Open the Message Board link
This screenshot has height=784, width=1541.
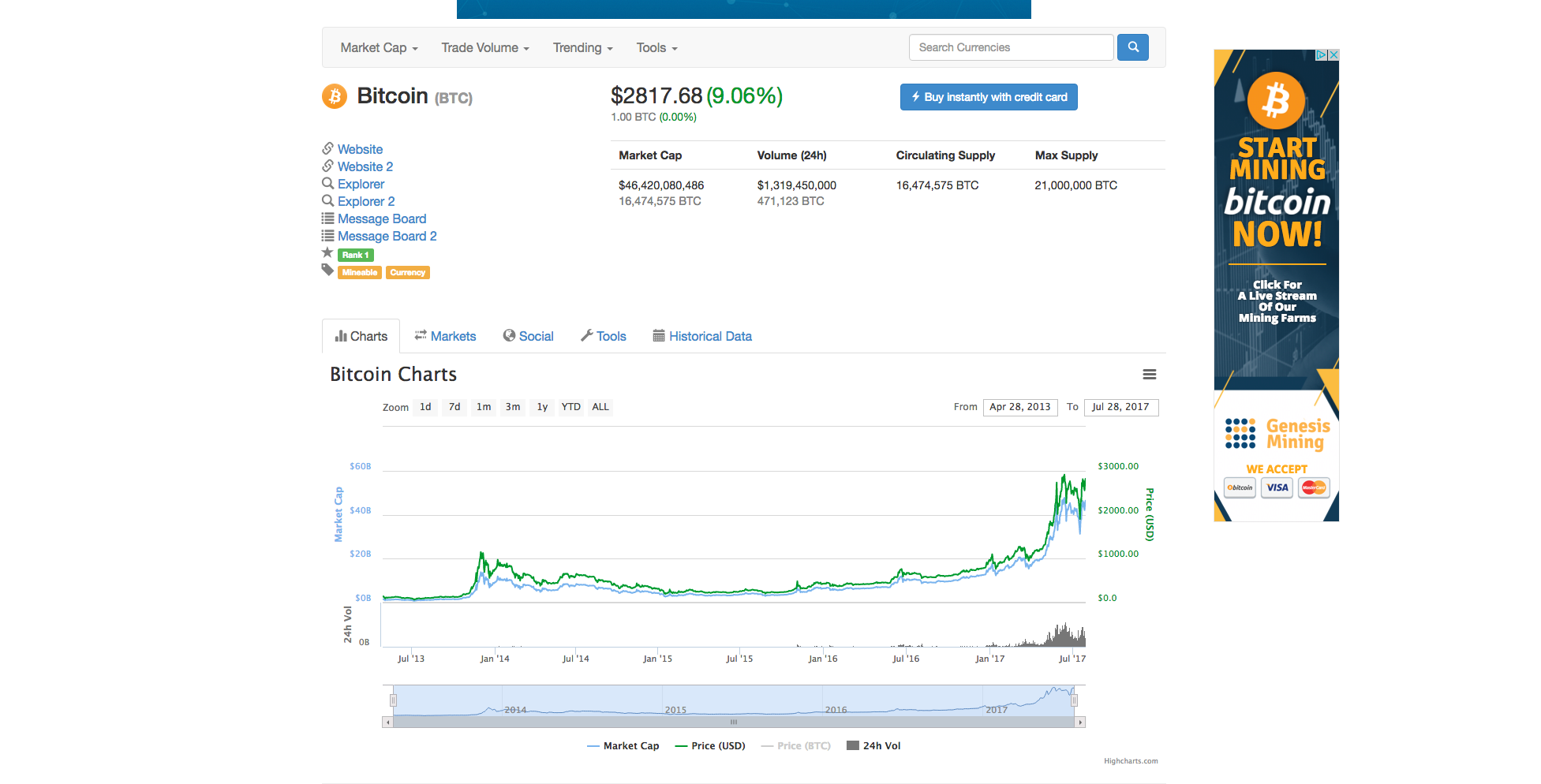point(382,218)
